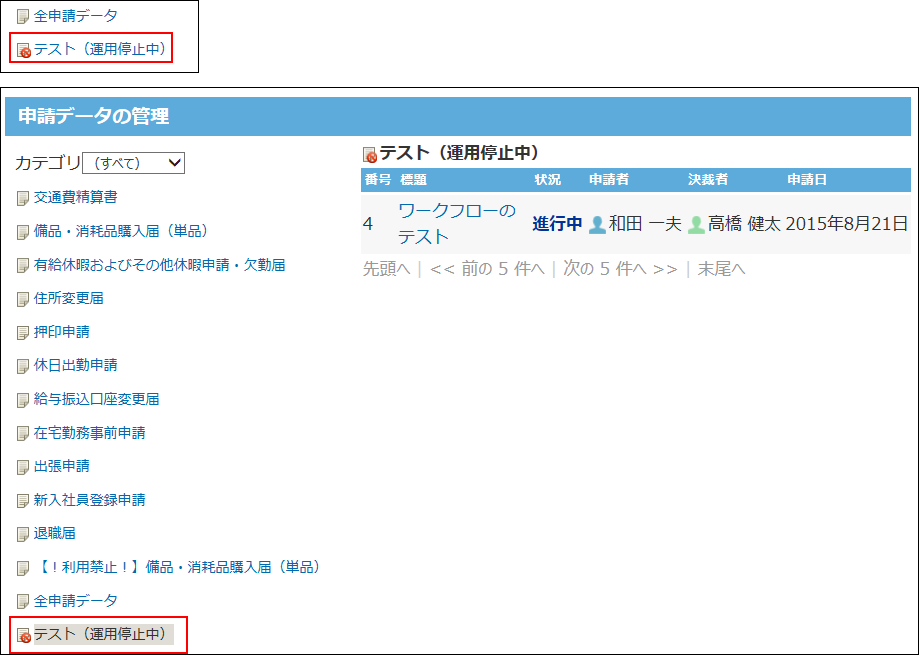Open 全申請データ in the management list
The width and height of the screenshot is (919, 655).
point(76,601)
